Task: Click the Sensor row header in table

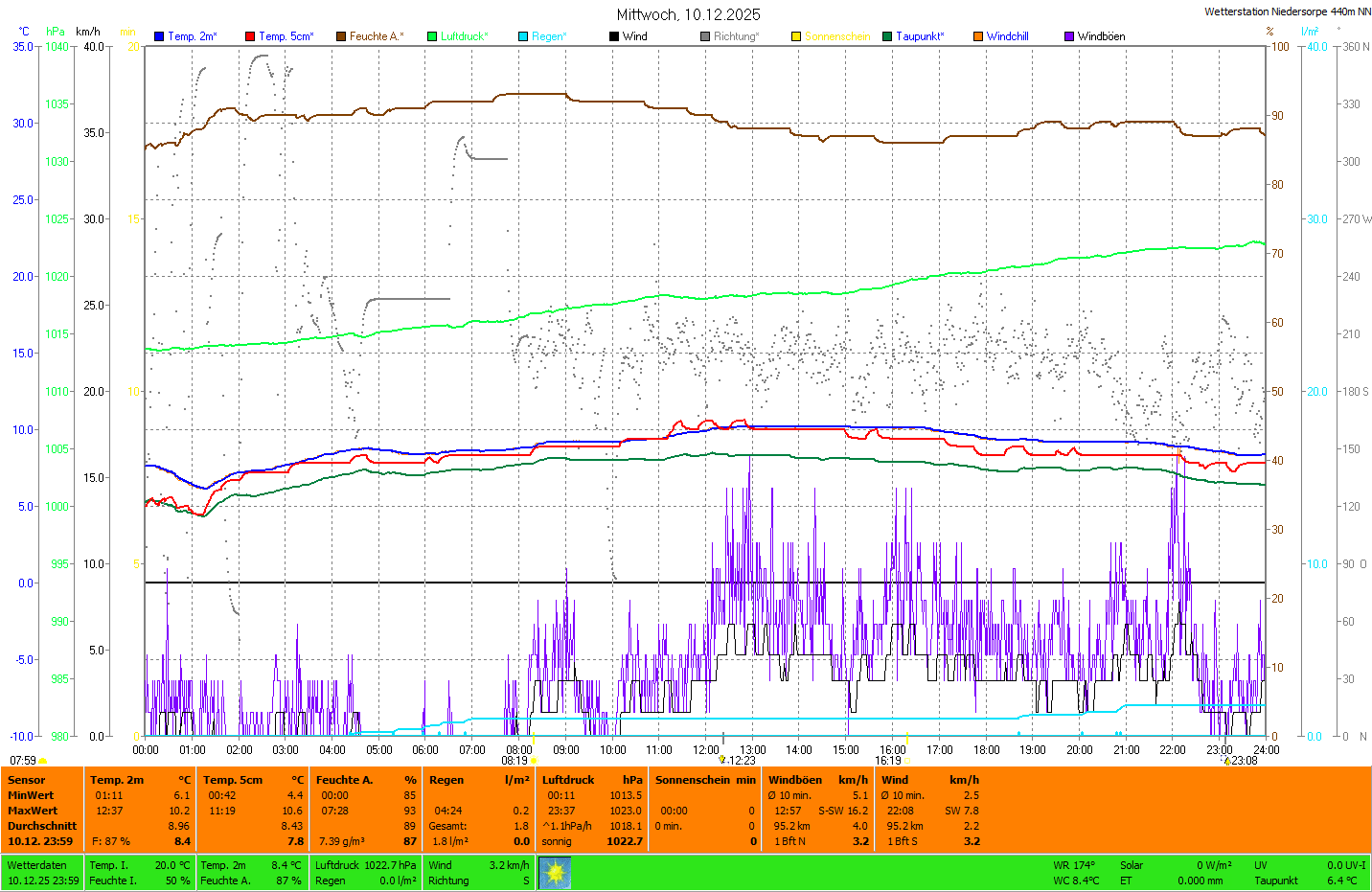Action: pos(27,780)
